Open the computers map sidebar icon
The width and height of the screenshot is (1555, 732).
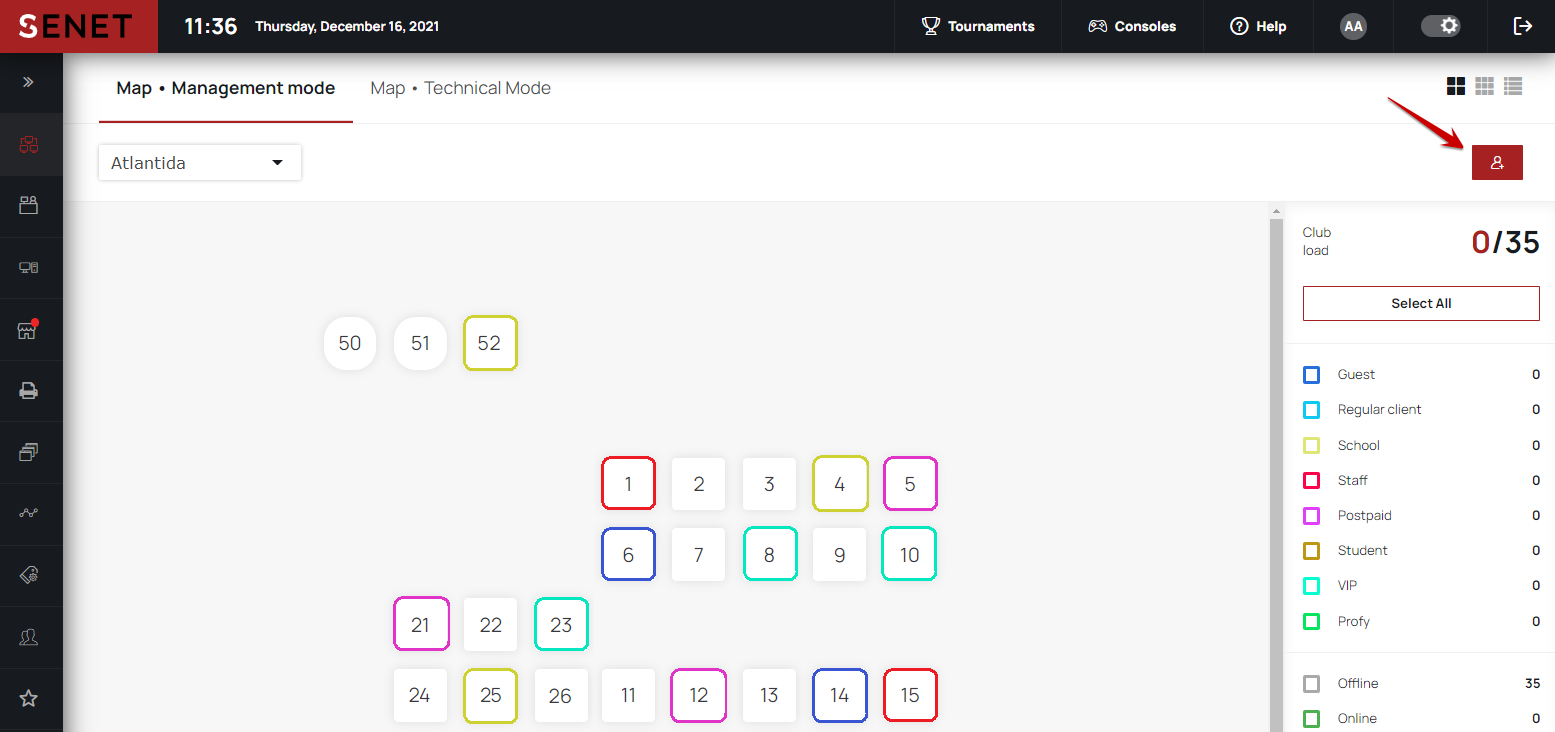(28, 145)
